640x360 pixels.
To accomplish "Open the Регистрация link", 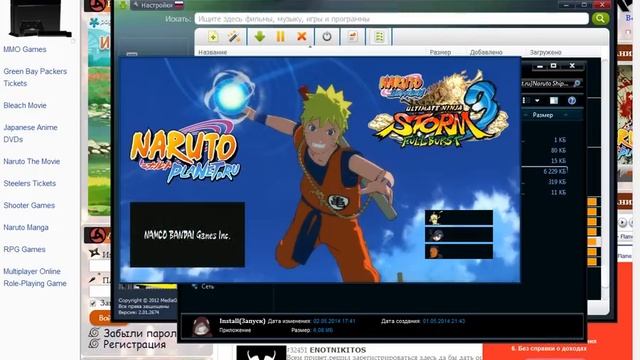I will 134,345.
